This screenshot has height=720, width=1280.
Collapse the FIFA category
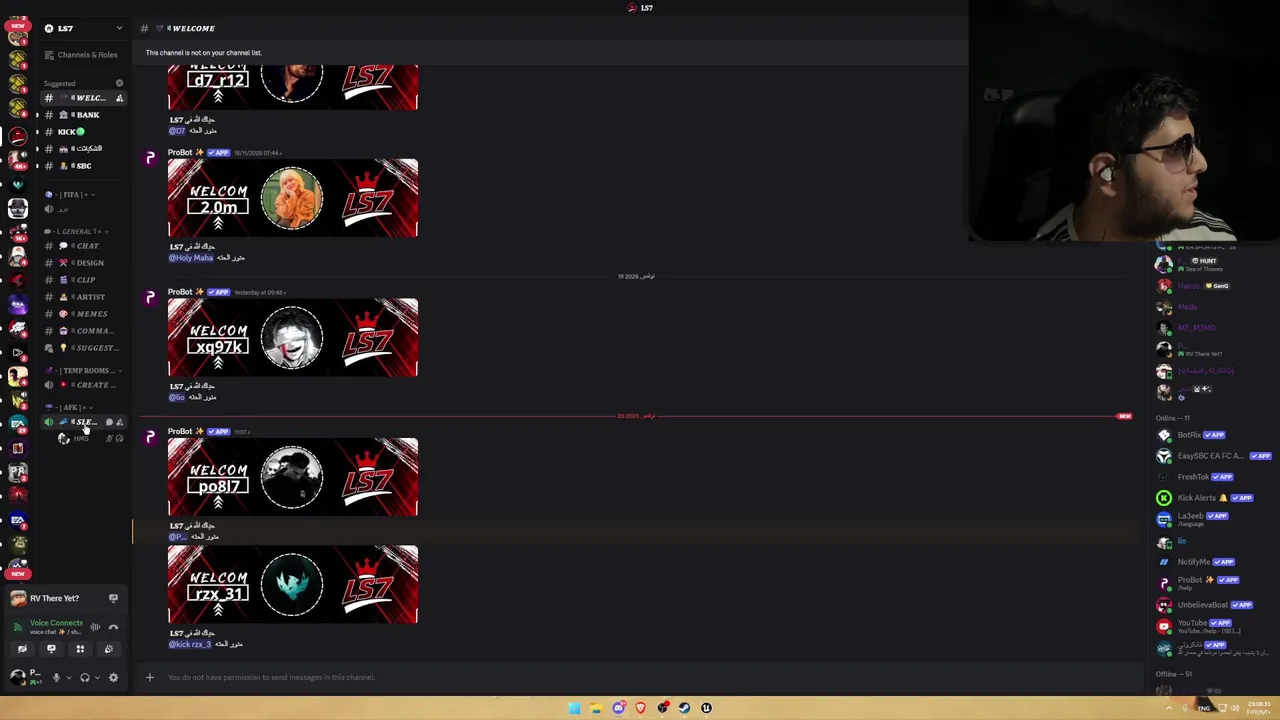coord(68,194)
